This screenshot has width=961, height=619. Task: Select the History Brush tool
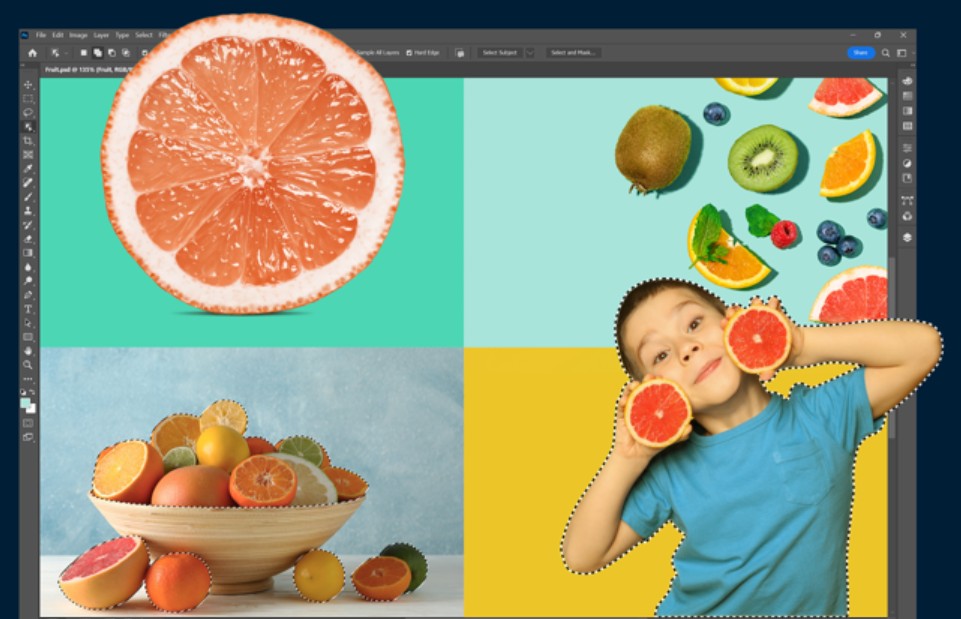tap(28, 225)
